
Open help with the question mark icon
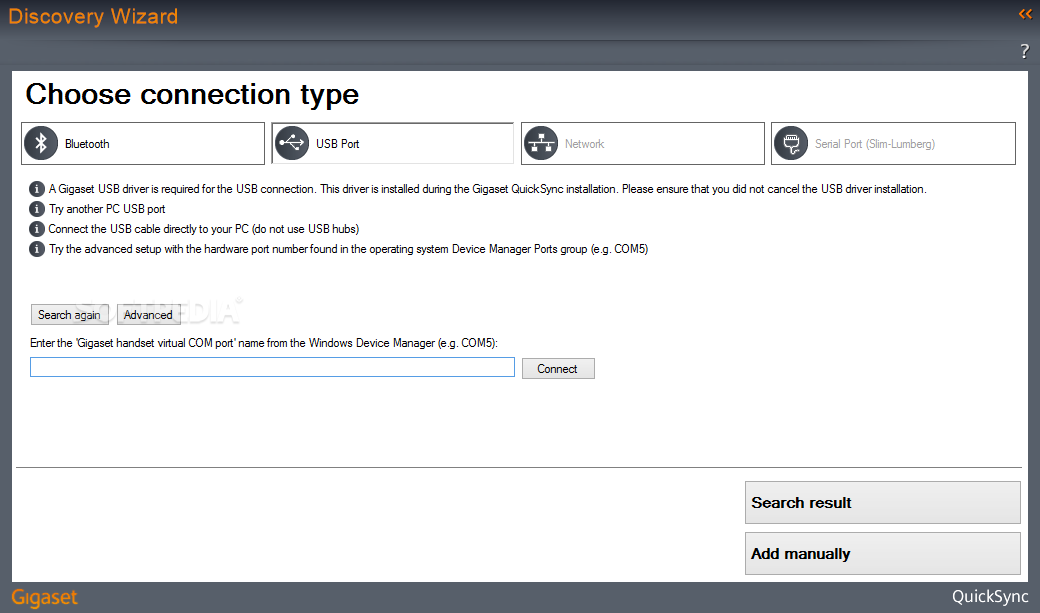pos(1025,51)
